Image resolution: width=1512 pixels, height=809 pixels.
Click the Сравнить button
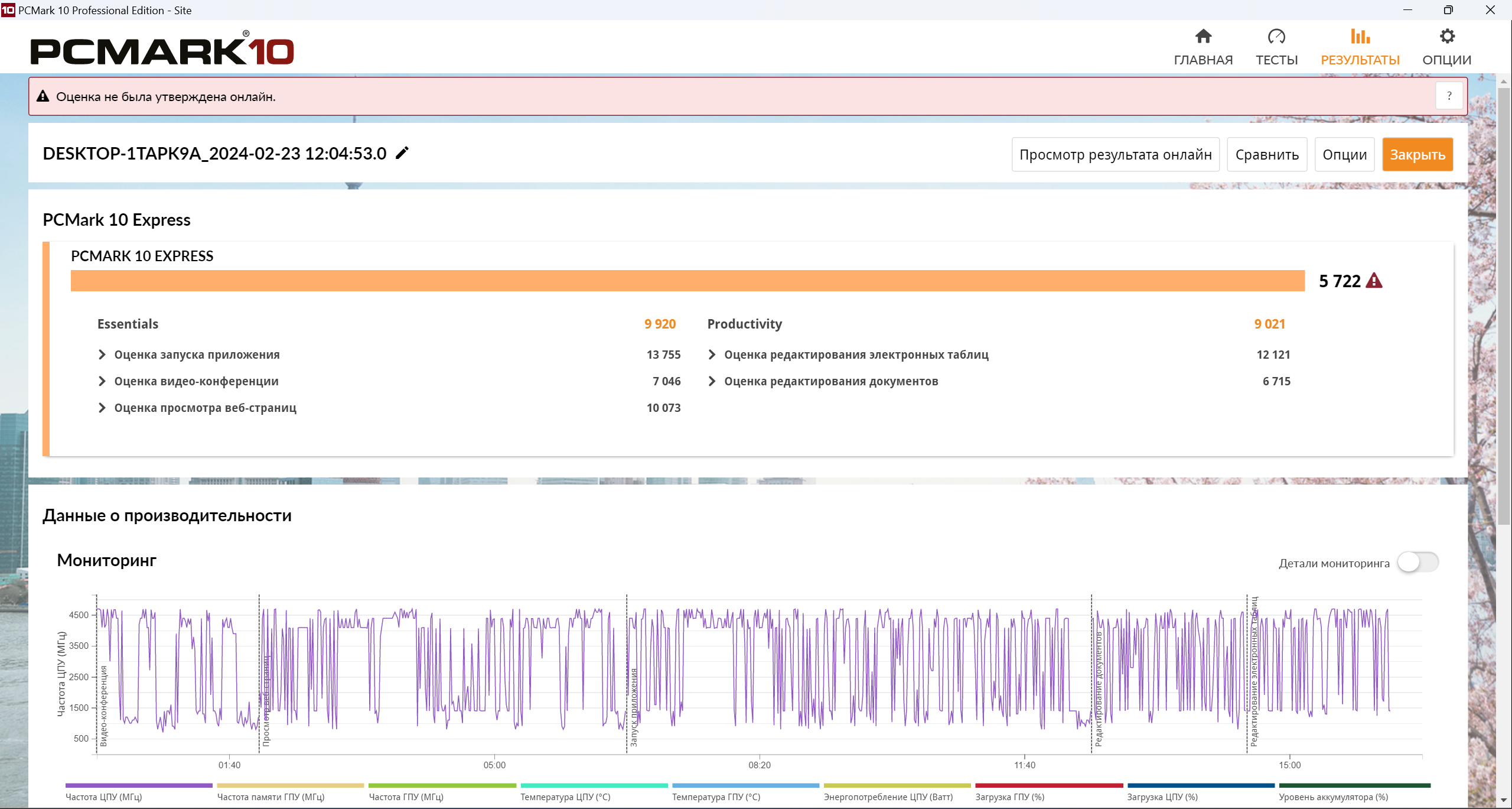pyautogui.click(x=1267, y=155)
